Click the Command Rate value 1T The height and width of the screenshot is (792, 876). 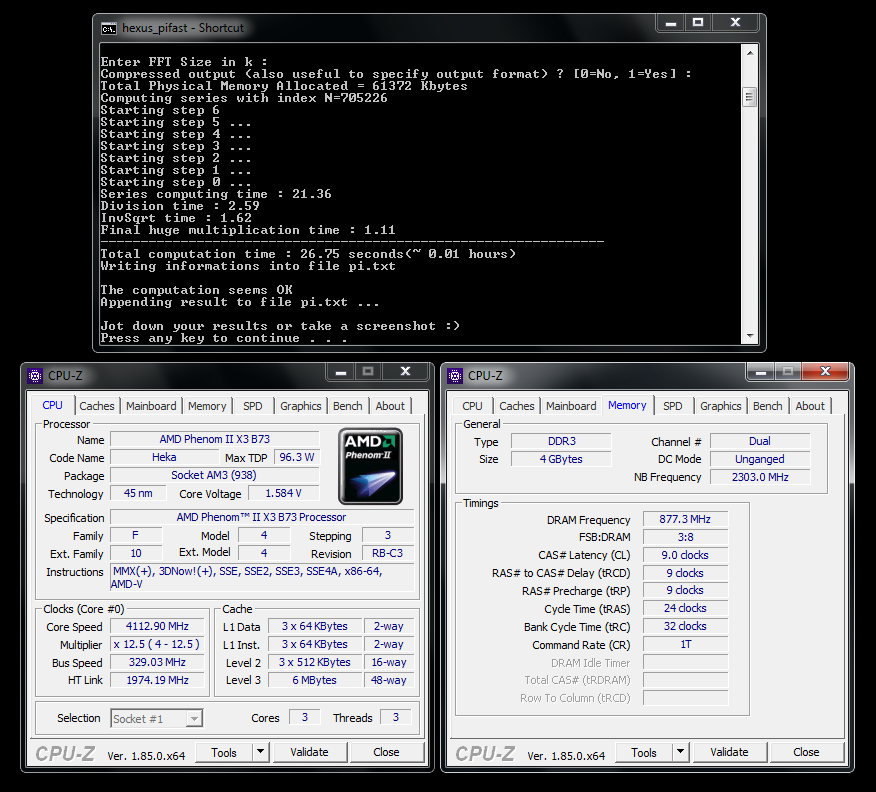click(x=685, y=645)
